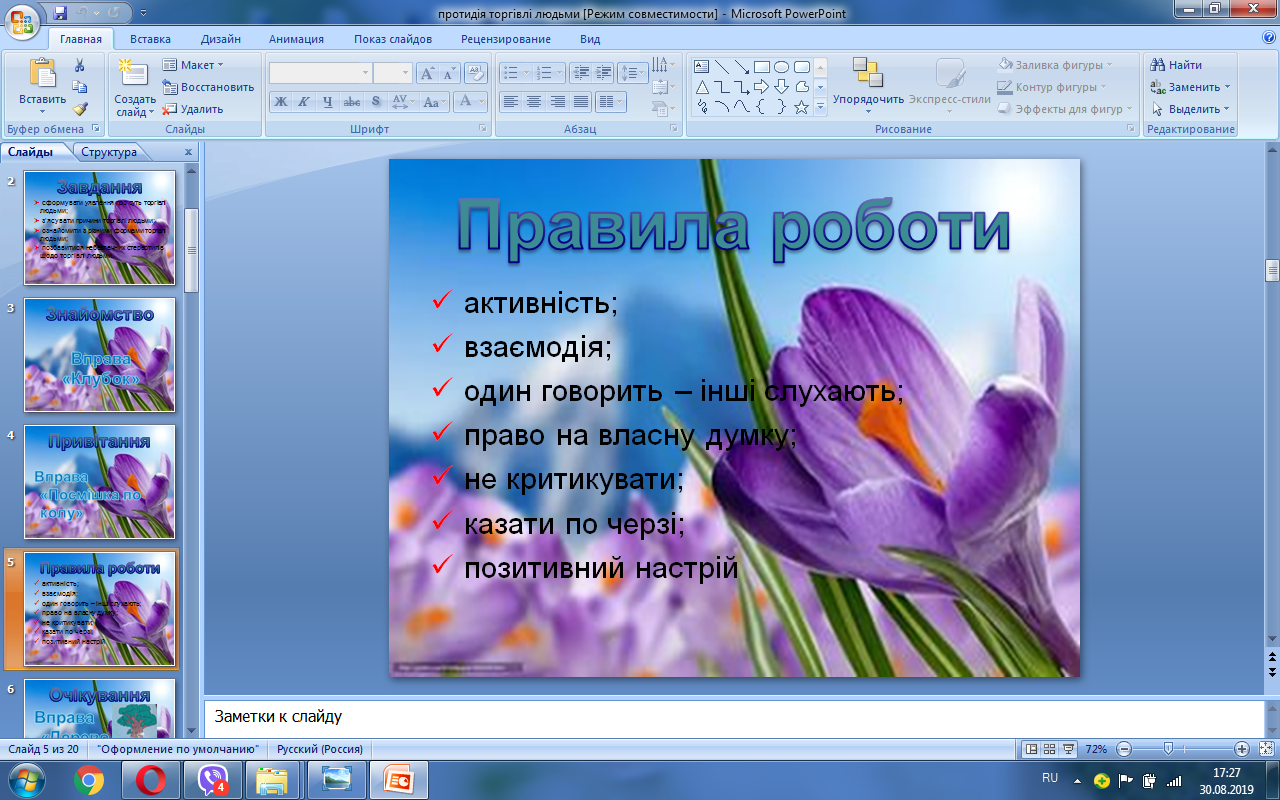The image size is (1280, 800).
Task: Save the presentation from Quick Access toolbar
Action: [x=61, y=13]
